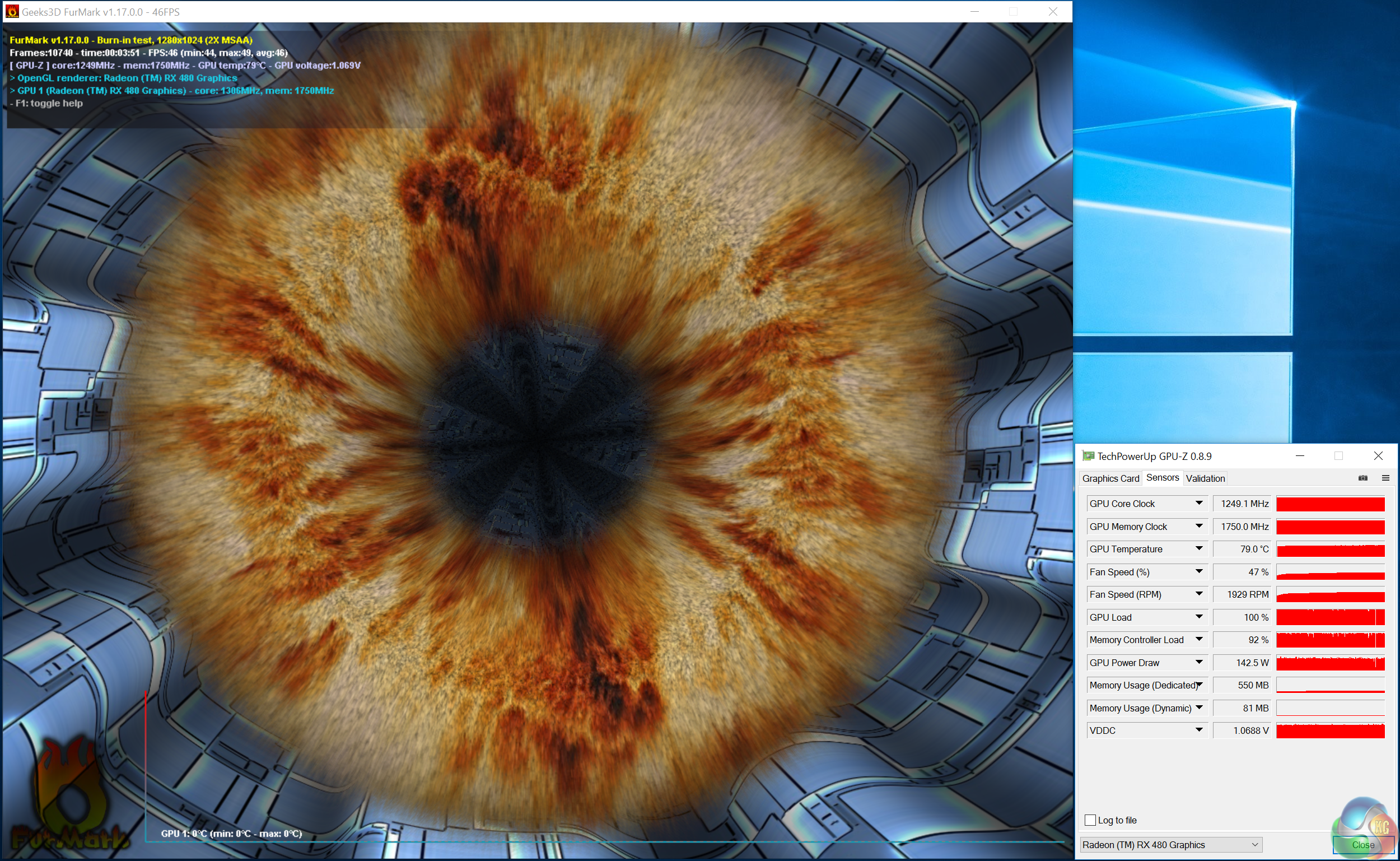Click the GPU-Z app icon in title bar
This screenshot has height=861, width=1400.
[x=1088, y=456]
